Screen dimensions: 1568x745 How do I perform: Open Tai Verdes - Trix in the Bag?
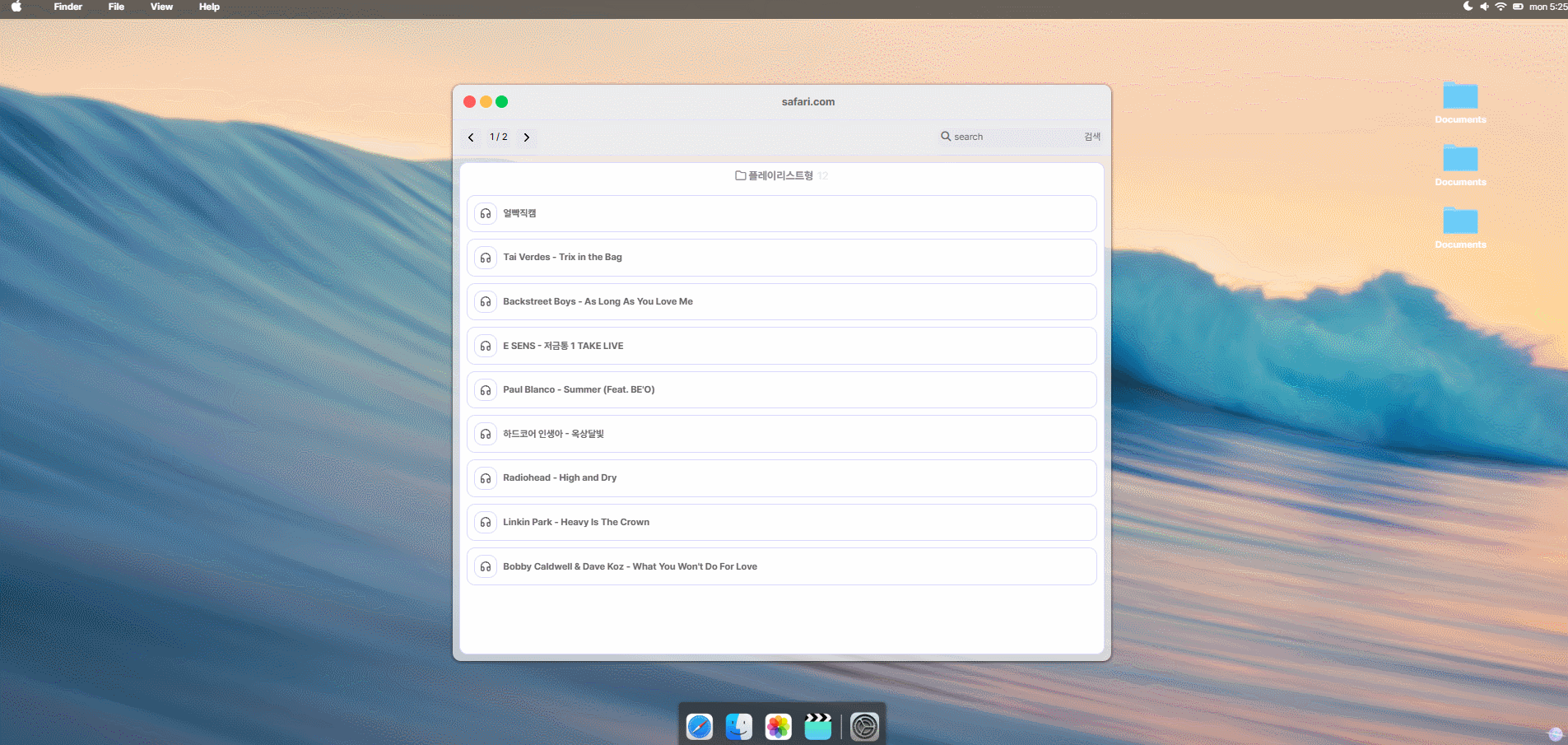click(782, 258)
